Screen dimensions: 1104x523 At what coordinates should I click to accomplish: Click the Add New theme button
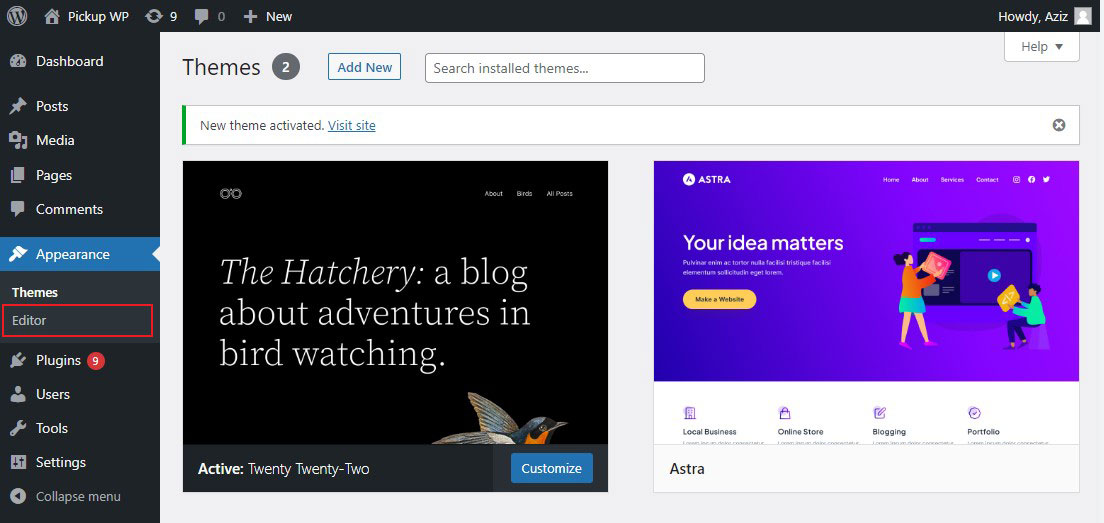[365, 67]
